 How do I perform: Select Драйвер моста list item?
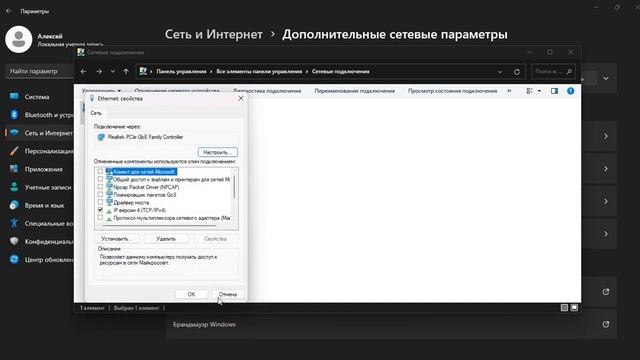[131, 202]
